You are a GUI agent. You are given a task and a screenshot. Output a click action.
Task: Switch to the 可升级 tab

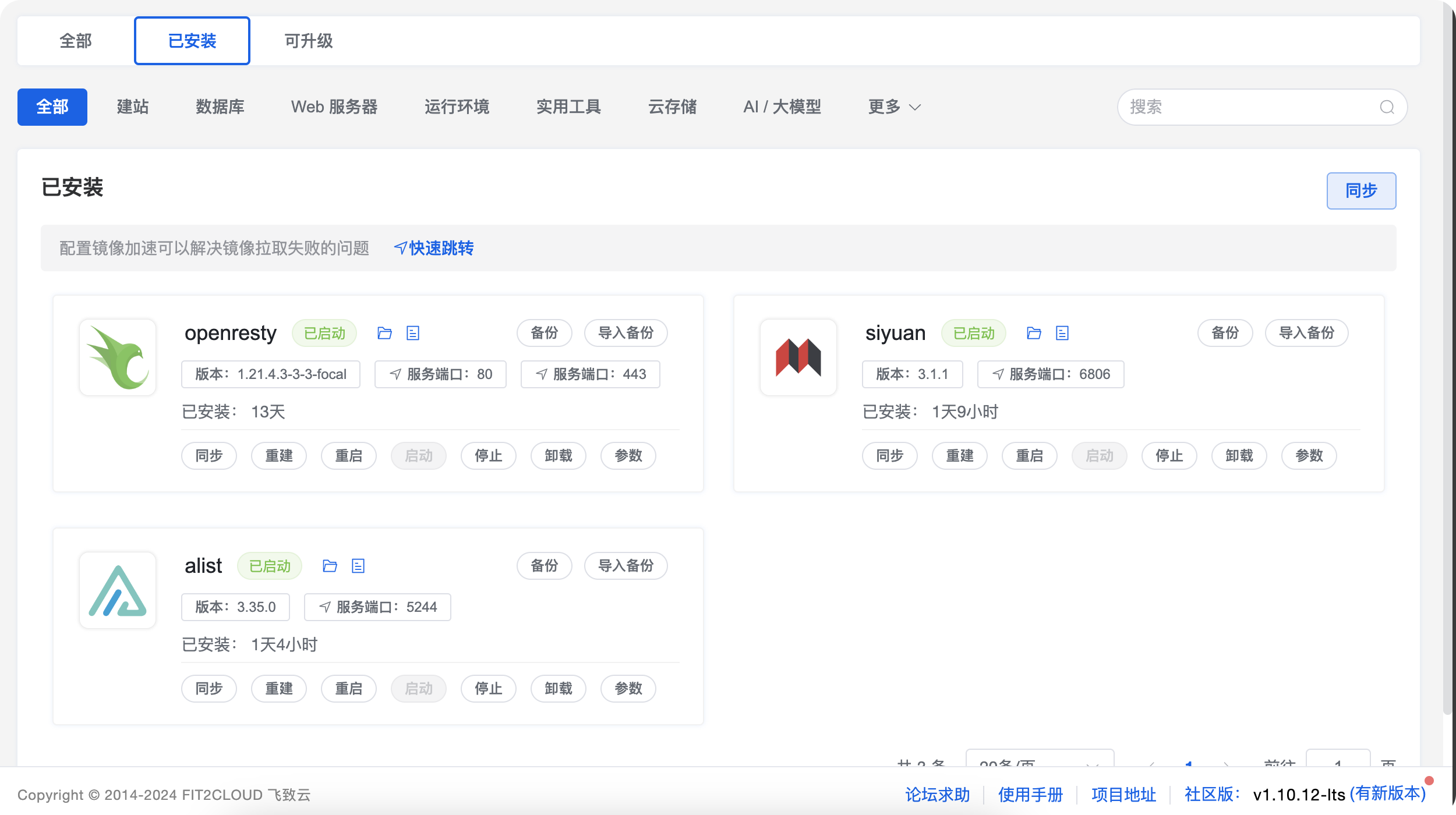point(308,41)
